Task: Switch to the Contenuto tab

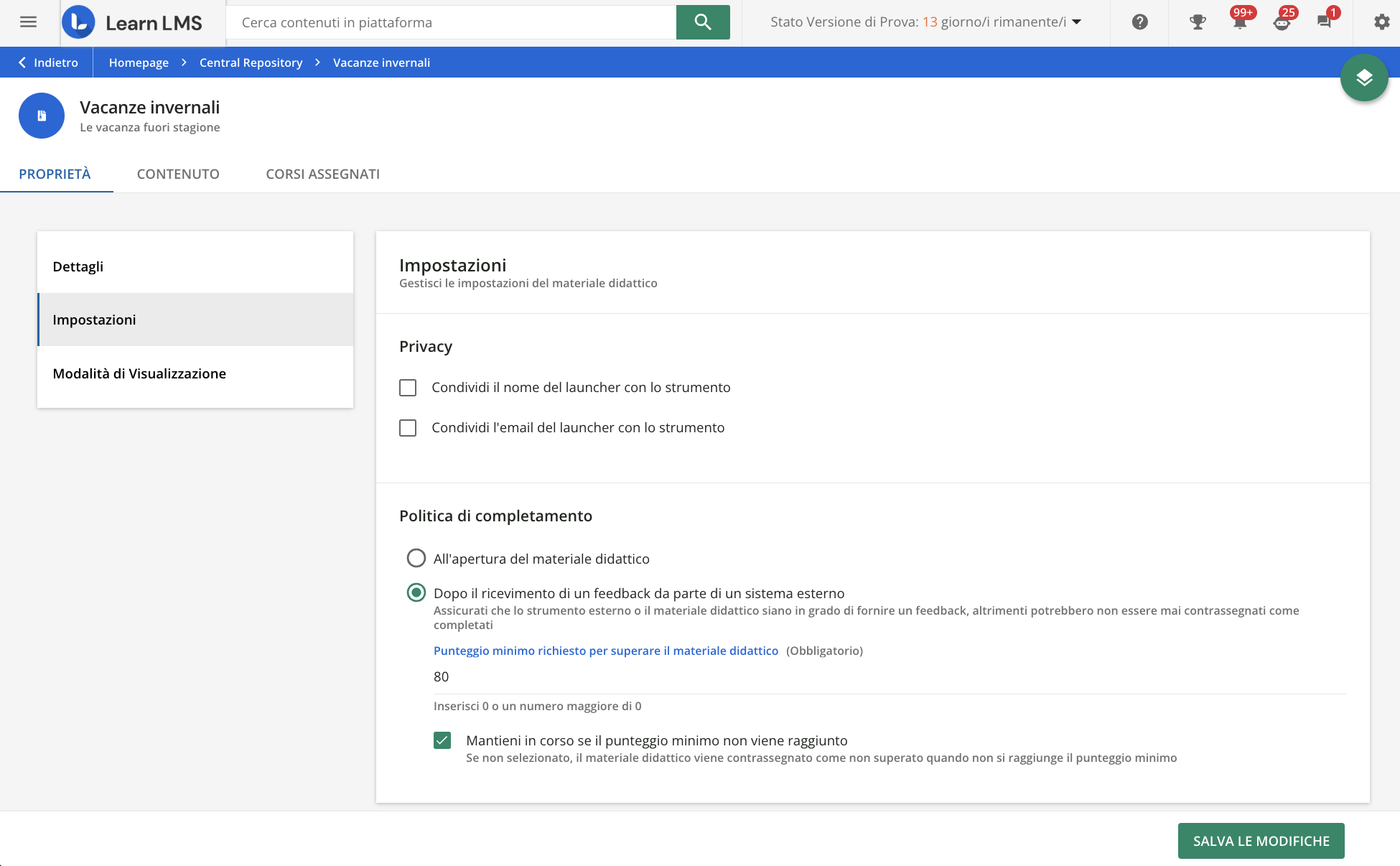Action: [x=178, y=174]
